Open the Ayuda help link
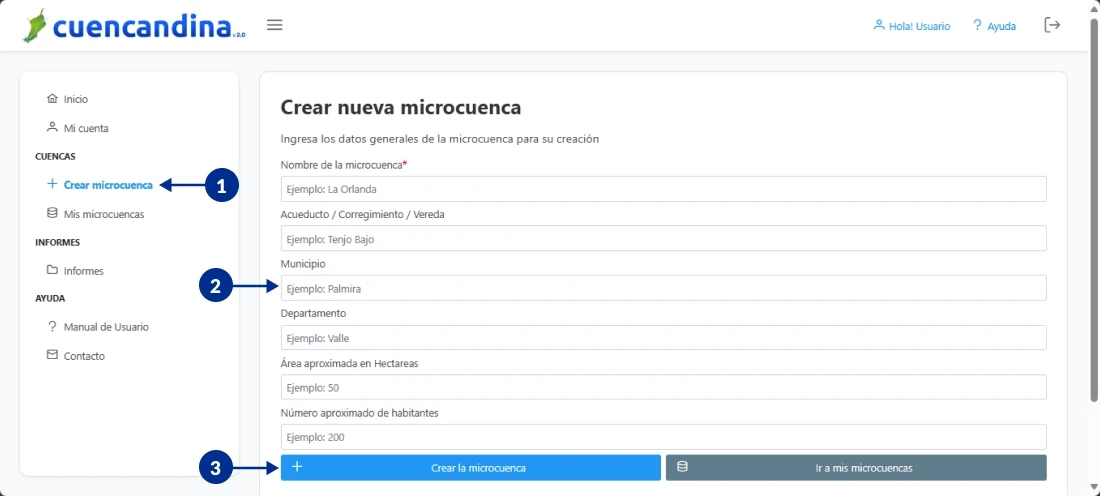The height and width of the screenshot is (496, 1100). 994,26
